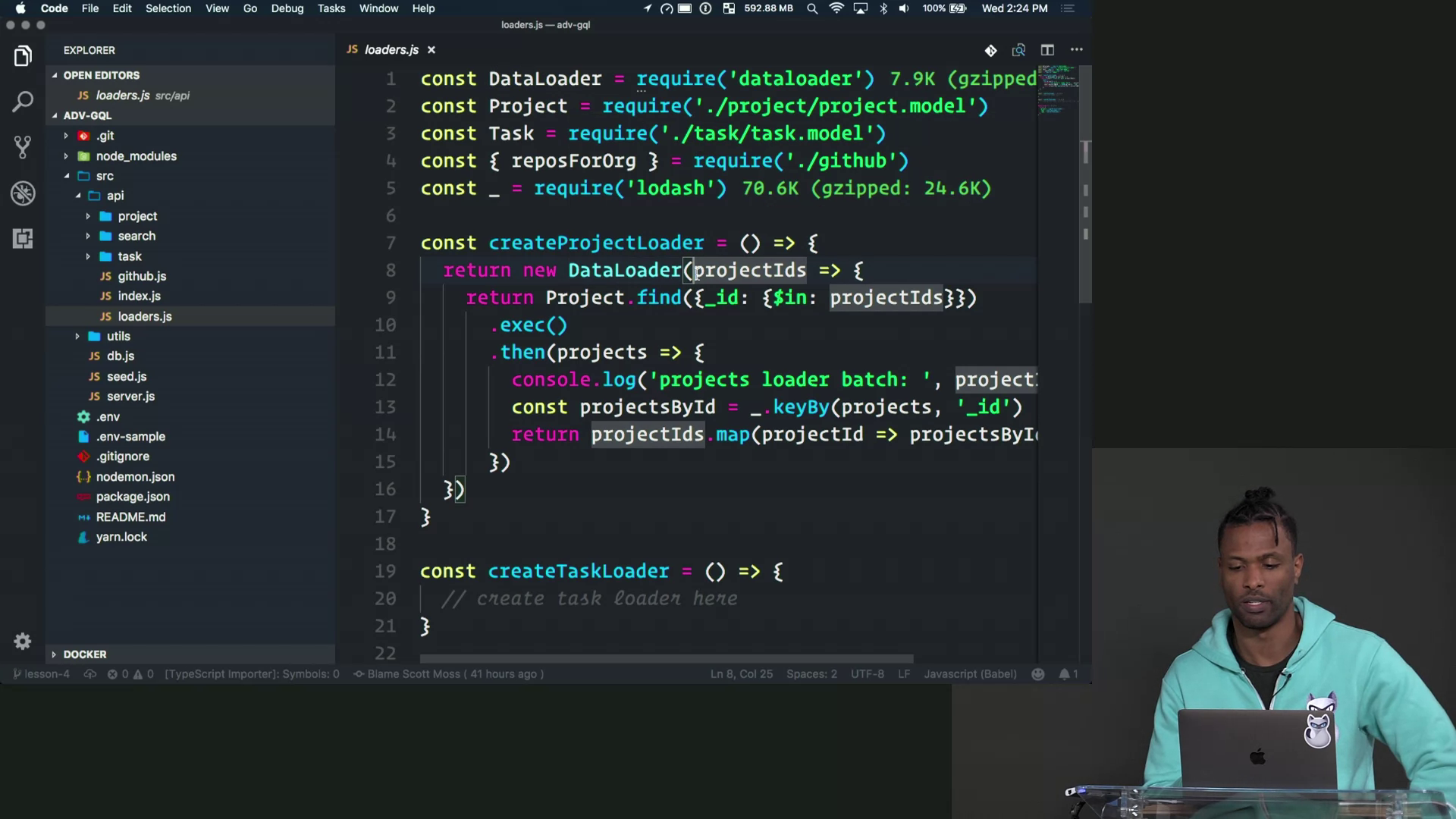Click the editor horizontal scrollbar
1456x819 pixels.
(x=667, y=659)
